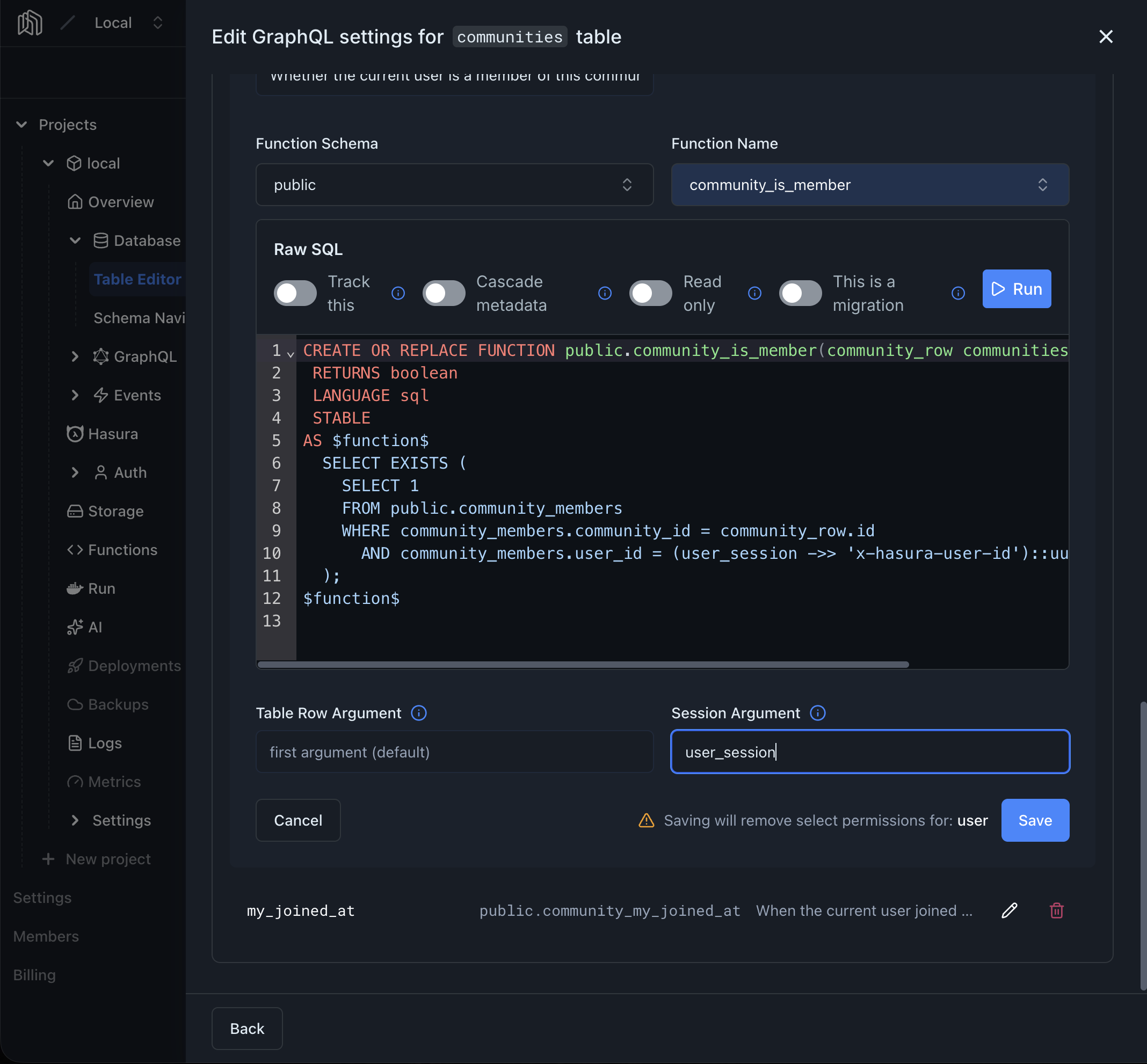
Task: Click the GraphQL logo icon
Action: pos(101,356)
